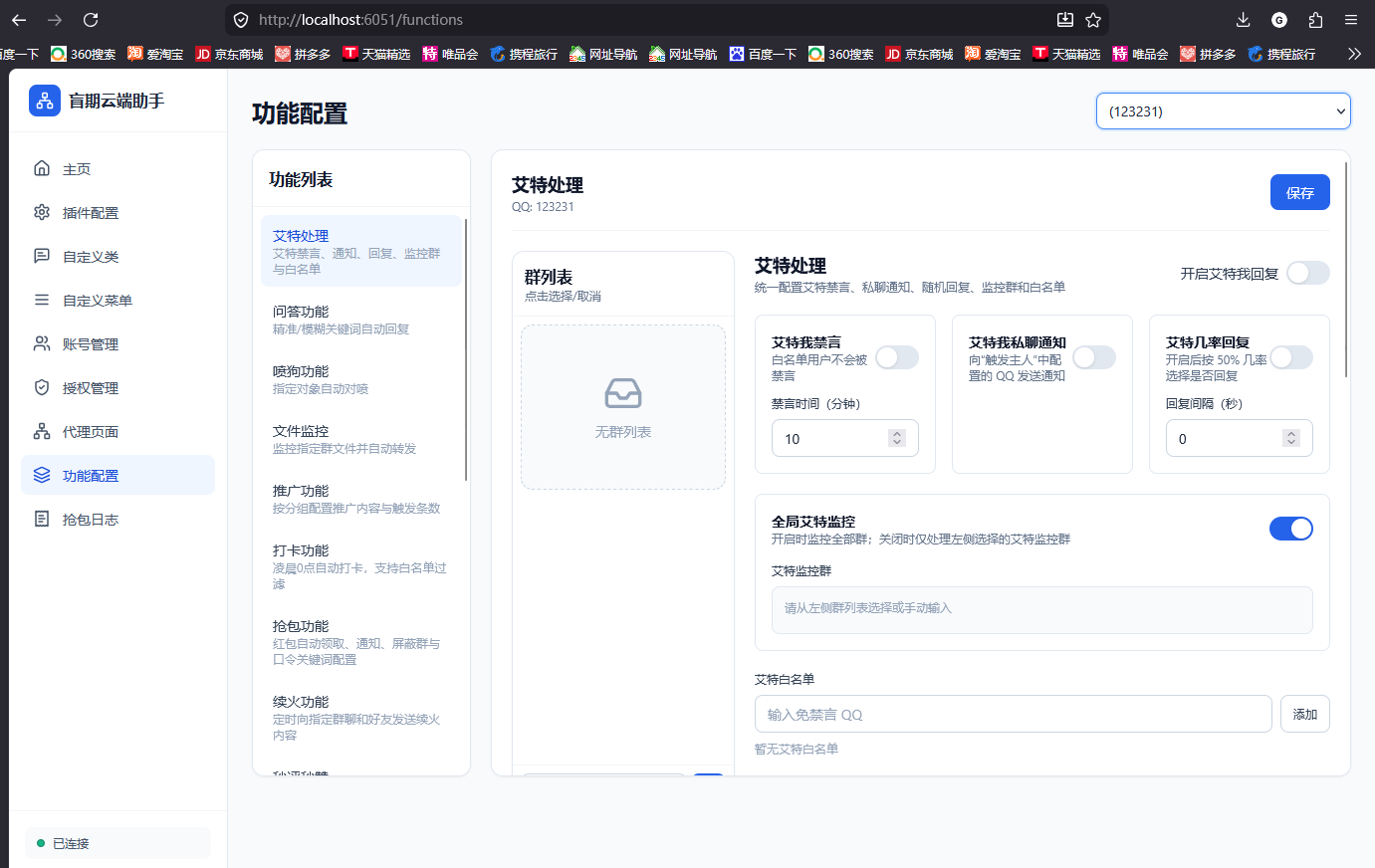Click the install app icon in address bar

[1064, 20]
